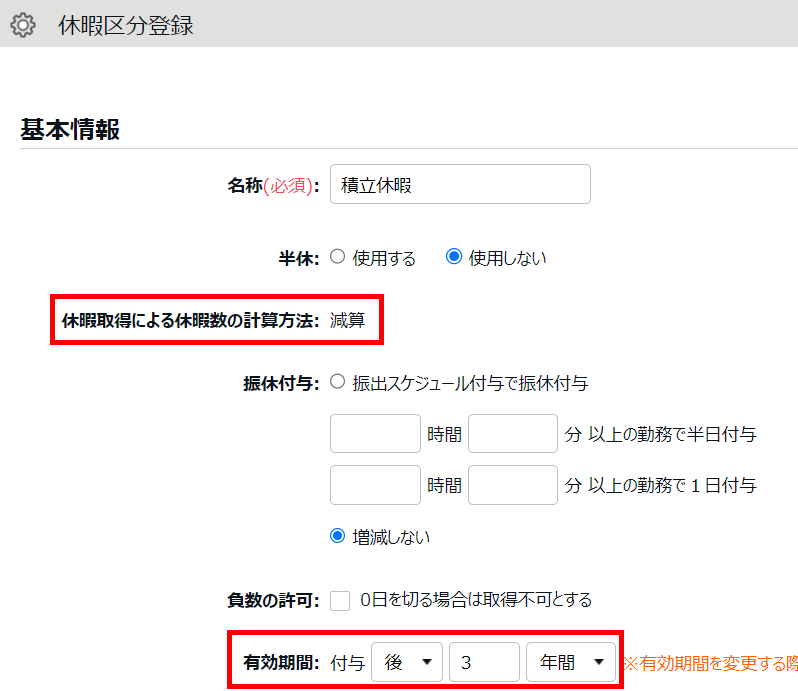Enable the 負数の許可 checkbox
Viewport: 798px width, 691px height.
point(340,600)
